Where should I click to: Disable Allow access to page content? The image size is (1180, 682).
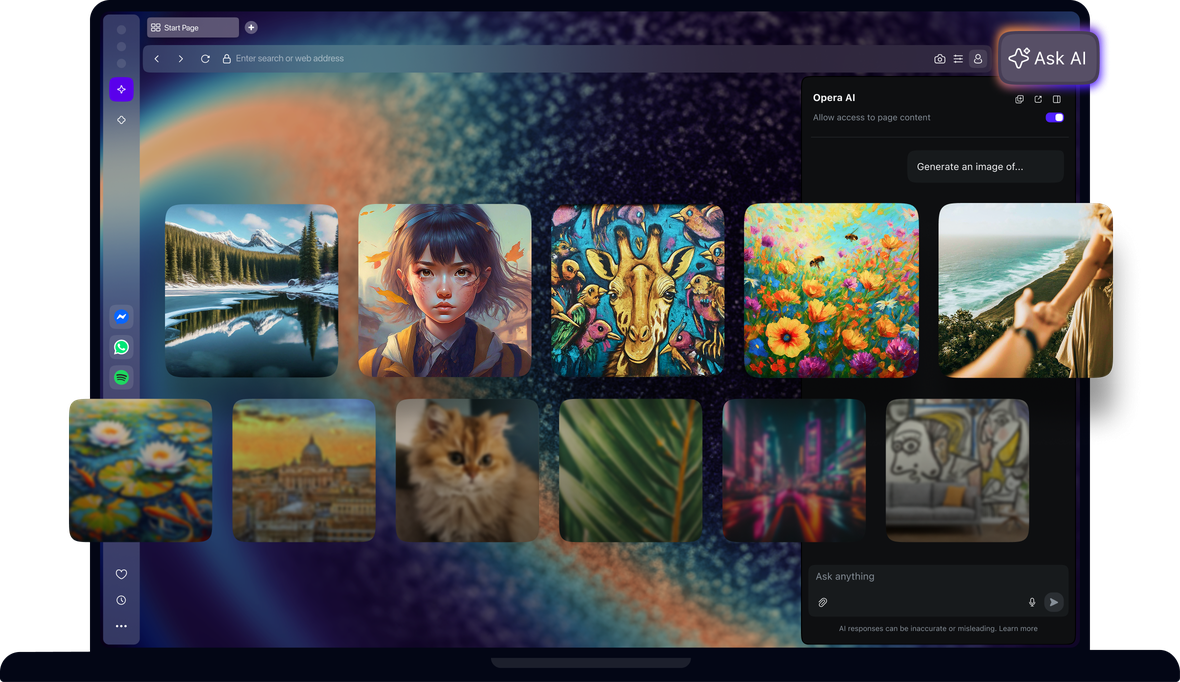1054,117
